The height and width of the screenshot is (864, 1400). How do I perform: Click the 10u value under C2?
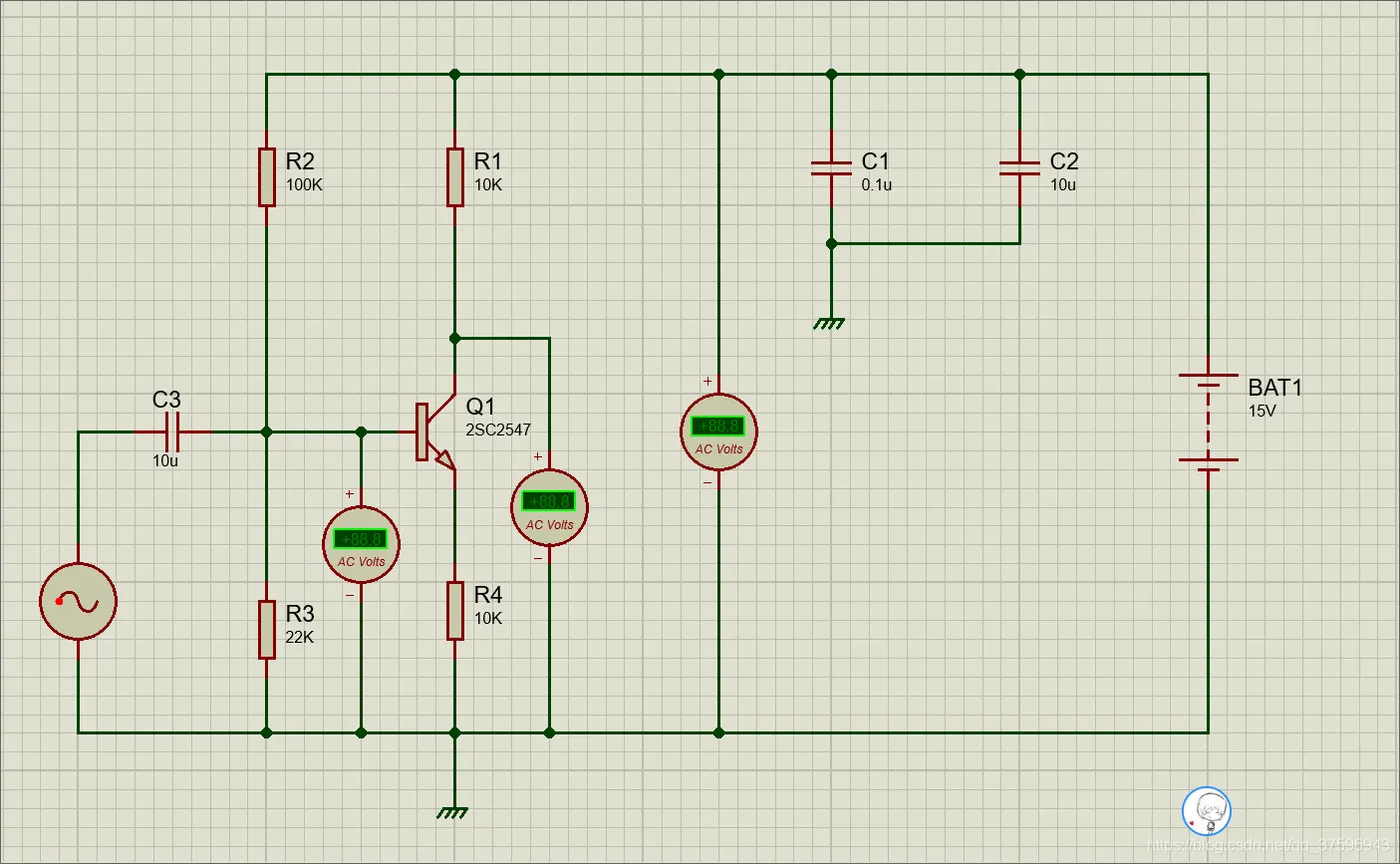(1063, 185)
